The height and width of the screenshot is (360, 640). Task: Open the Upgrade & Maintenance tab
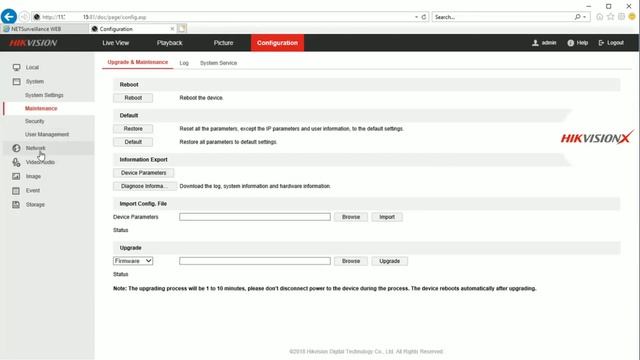pyautogui.click(x=138, y=62)
